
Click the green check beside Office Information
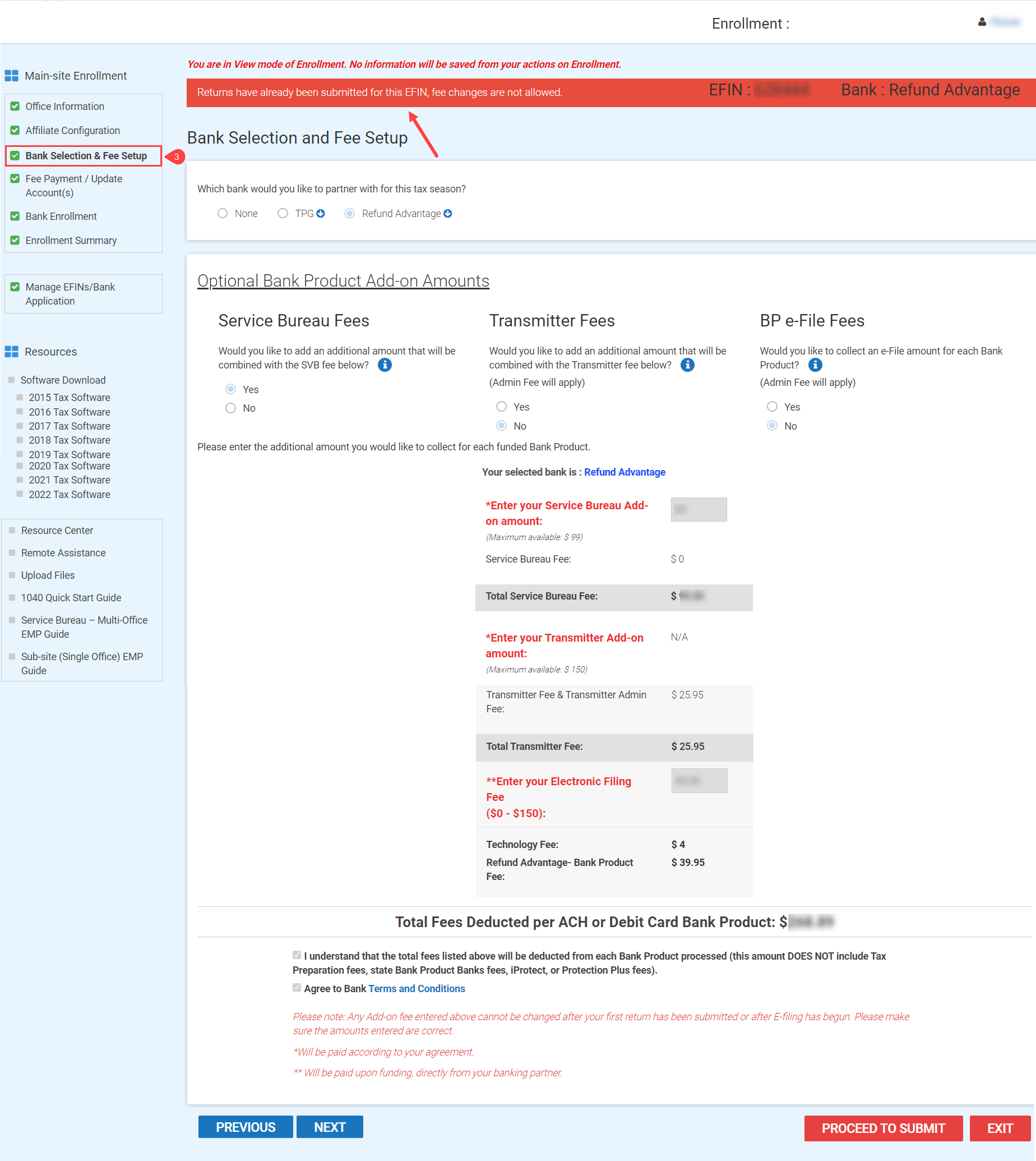15,107
